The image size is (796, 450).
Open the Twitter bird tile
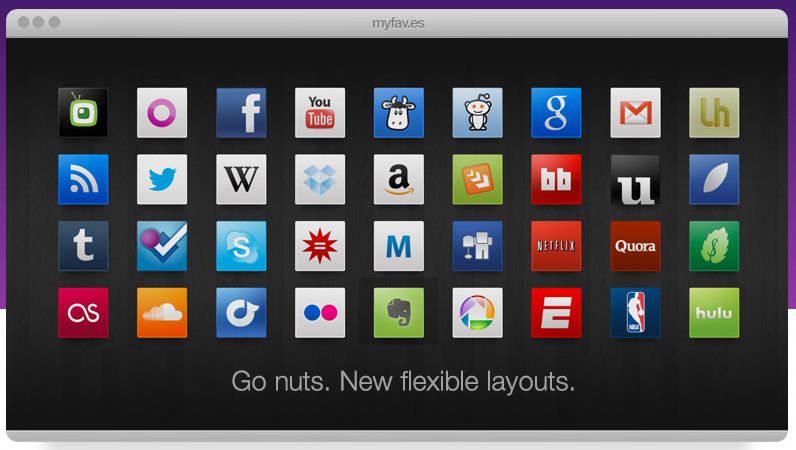[162, 179]
